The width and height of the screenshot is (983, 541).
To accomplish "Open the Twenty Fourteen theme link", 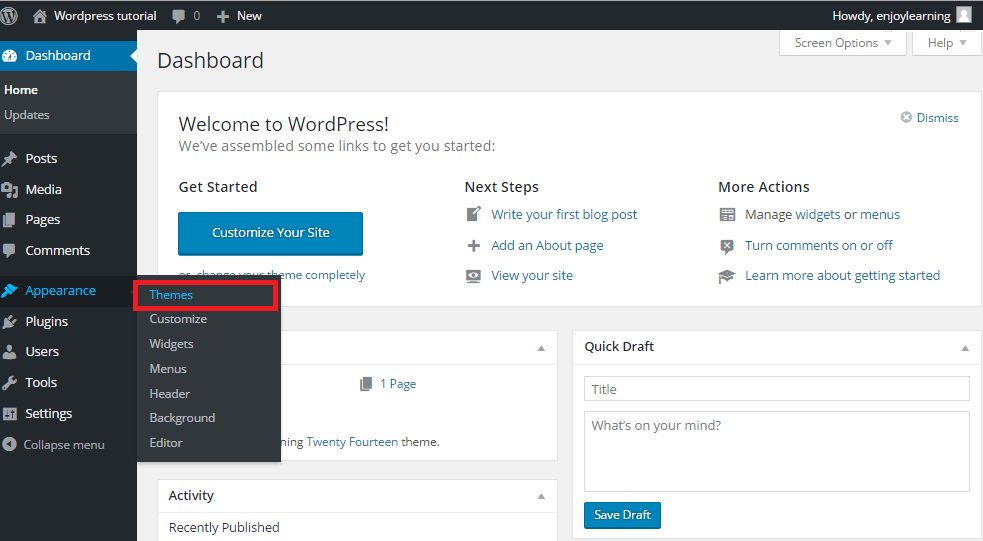I will [x=352, y=442].
